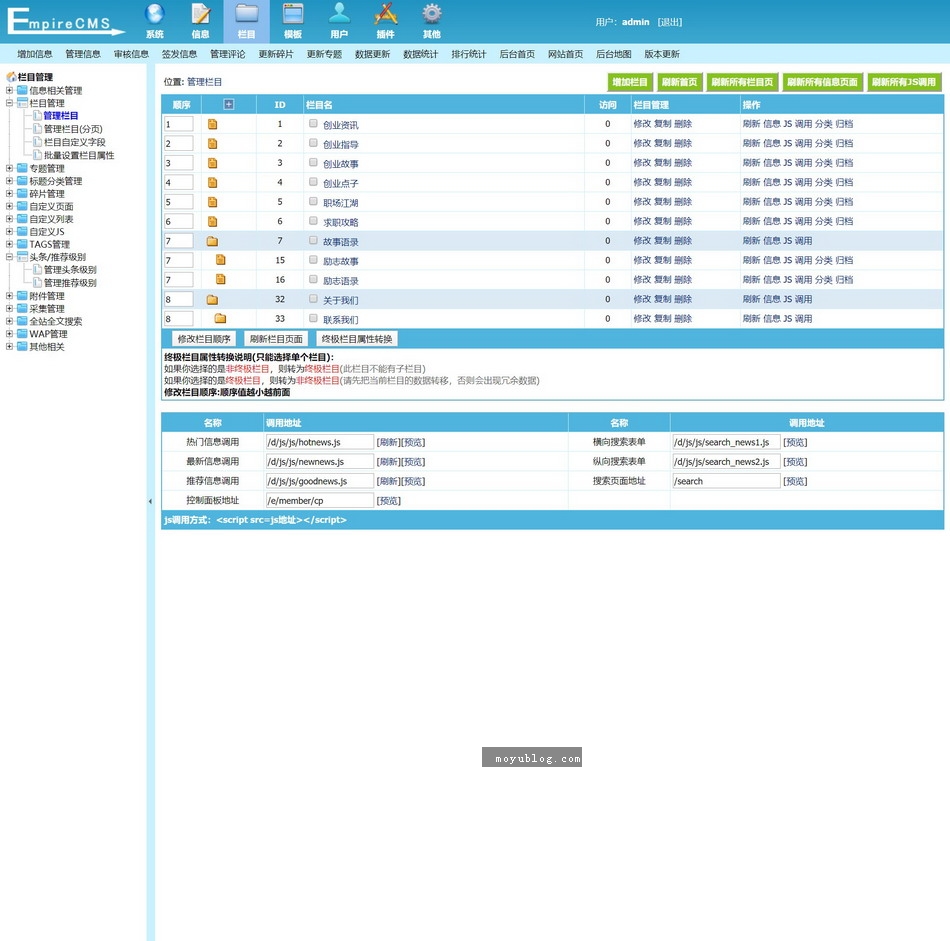Open the 模板 window icon
The image size is (950, 941).
click(293, 14)
